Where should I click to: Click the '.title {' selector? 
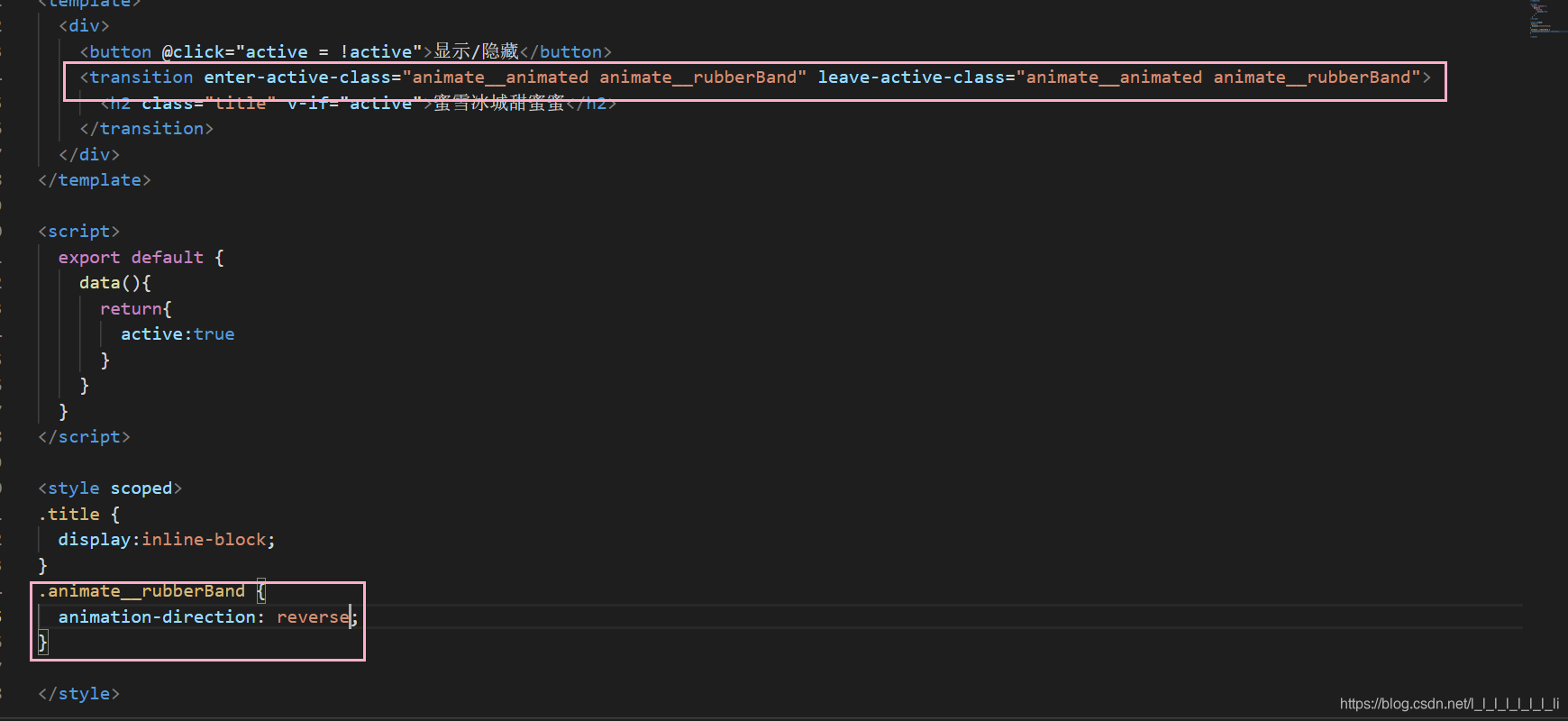click(x=79, y=515)
